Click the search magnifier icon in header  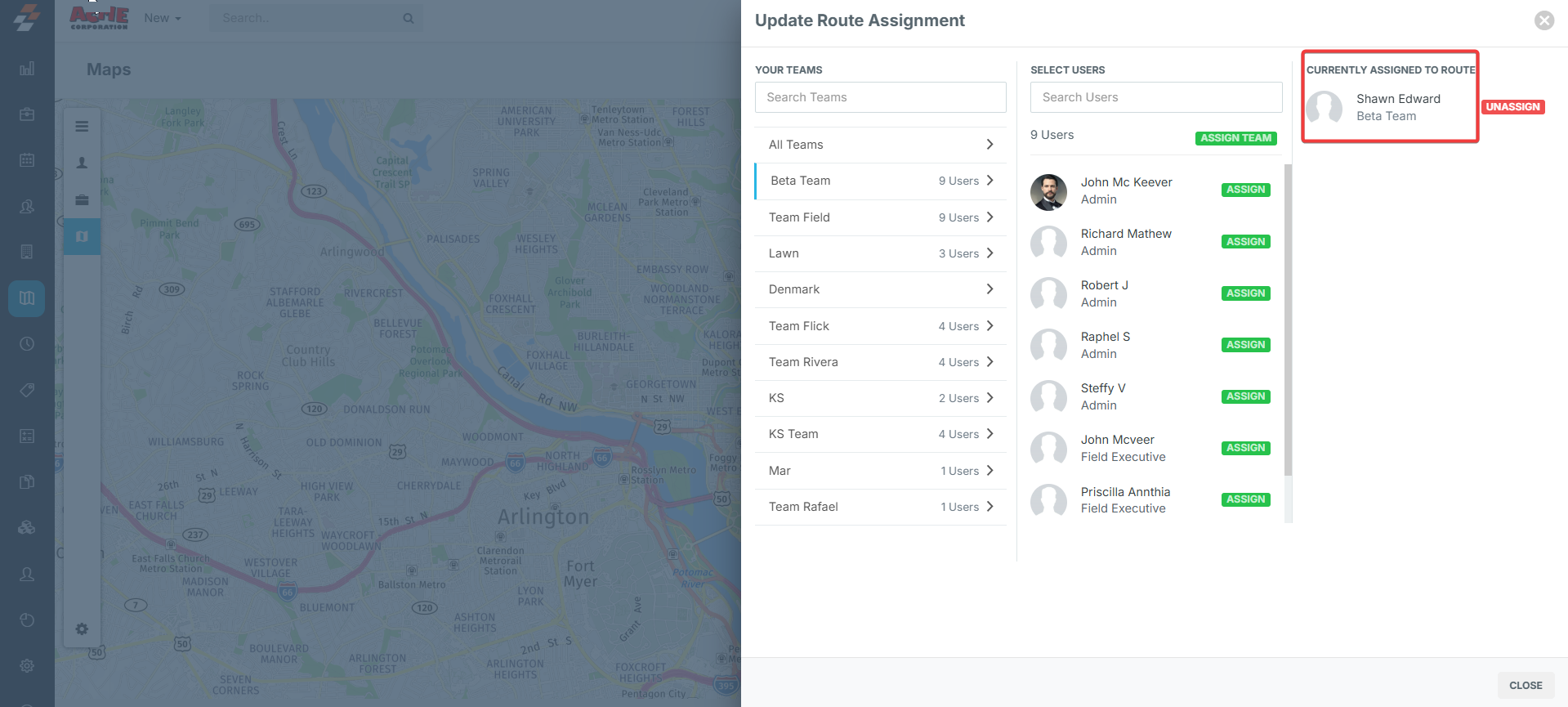(409, 18)
